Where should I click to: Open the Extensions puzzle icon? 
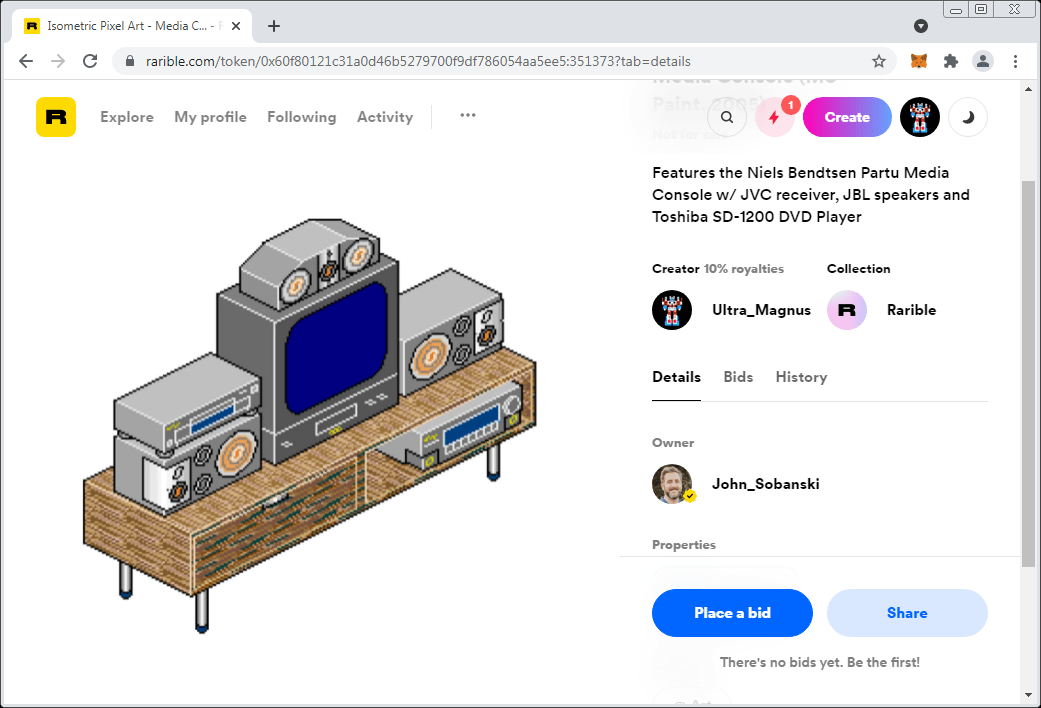951,61
